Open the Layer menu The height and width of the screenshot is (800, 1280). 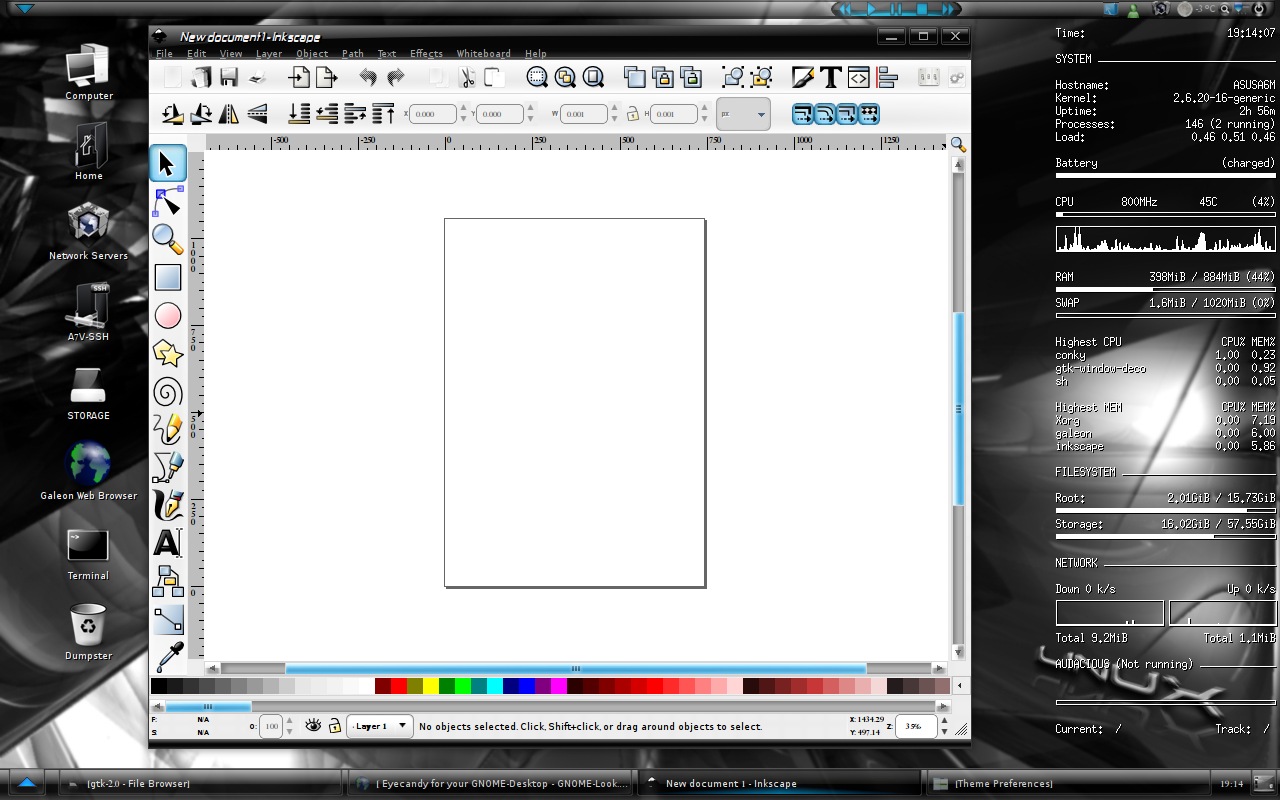(x=269, y=54)
